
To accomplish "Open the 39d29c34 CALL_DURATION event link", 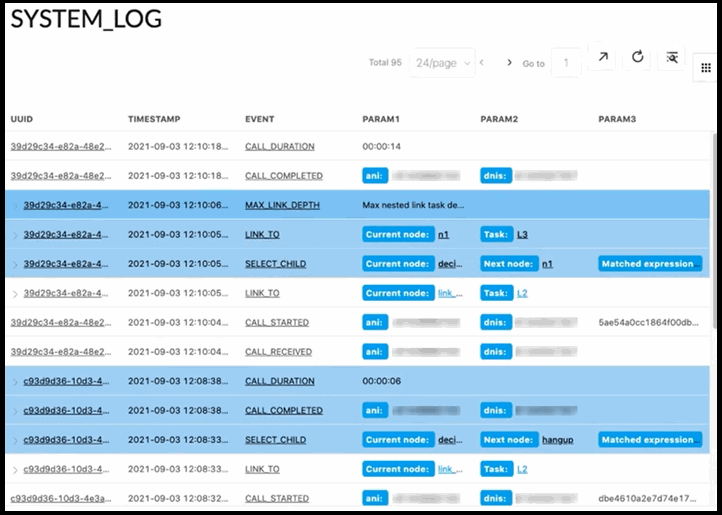I will pyautogui.click(x=279, y=146).
